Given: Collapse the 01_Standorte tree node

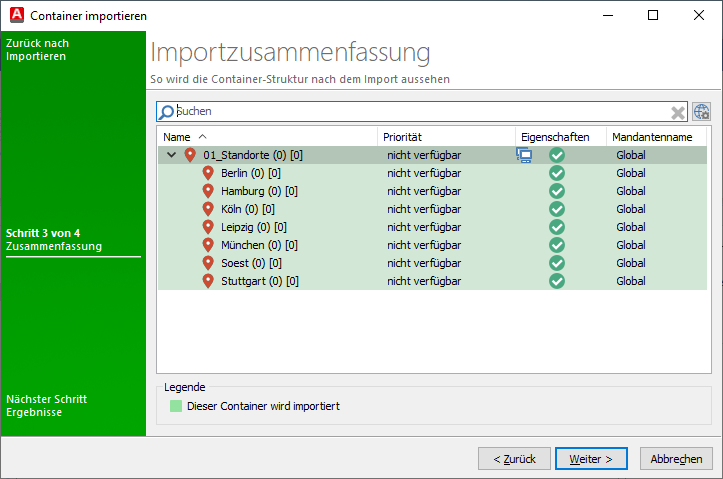Looking at the screenshot, I should click(172, 155).
